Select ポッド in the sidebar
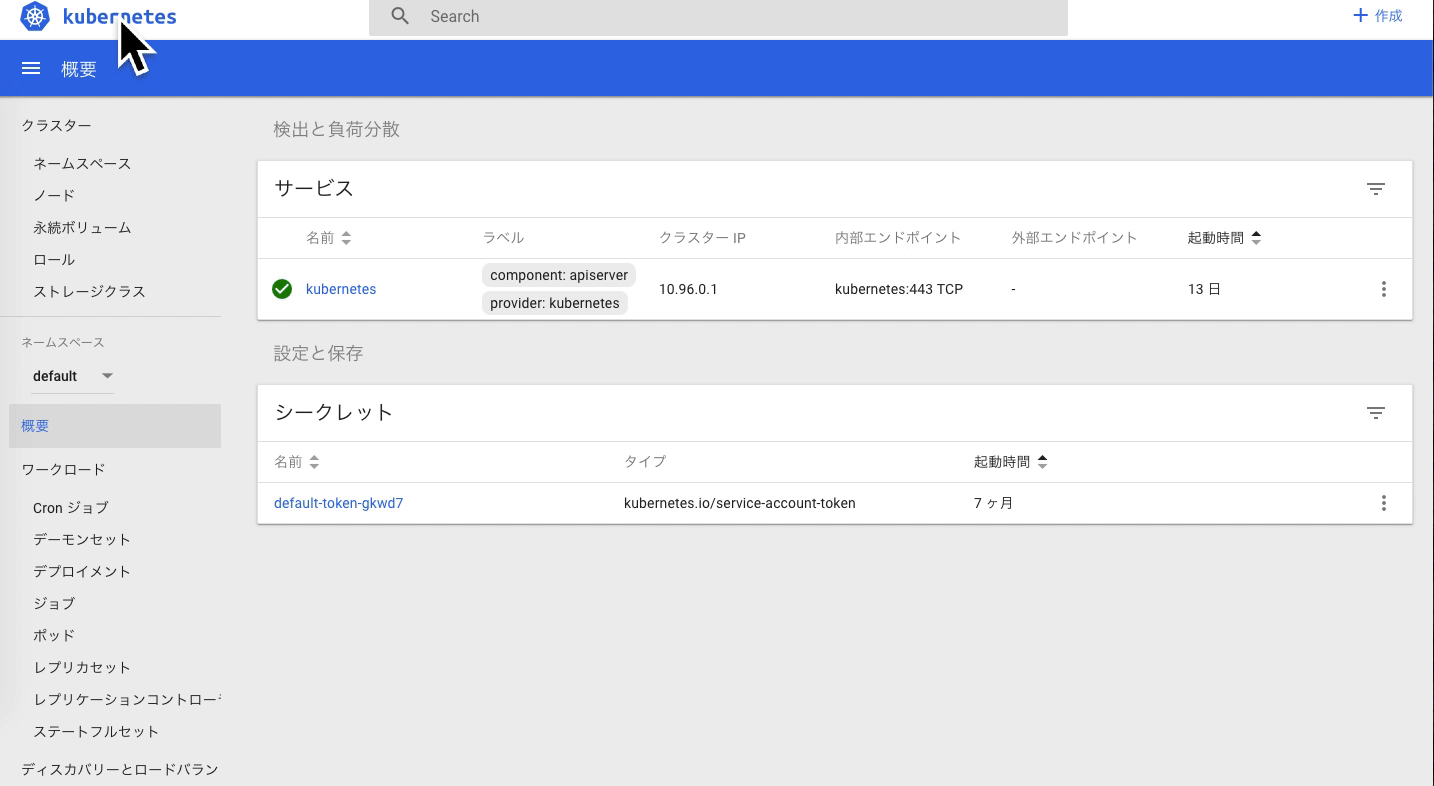This screenshot has height=786, width=1434. tap(54, 635)
